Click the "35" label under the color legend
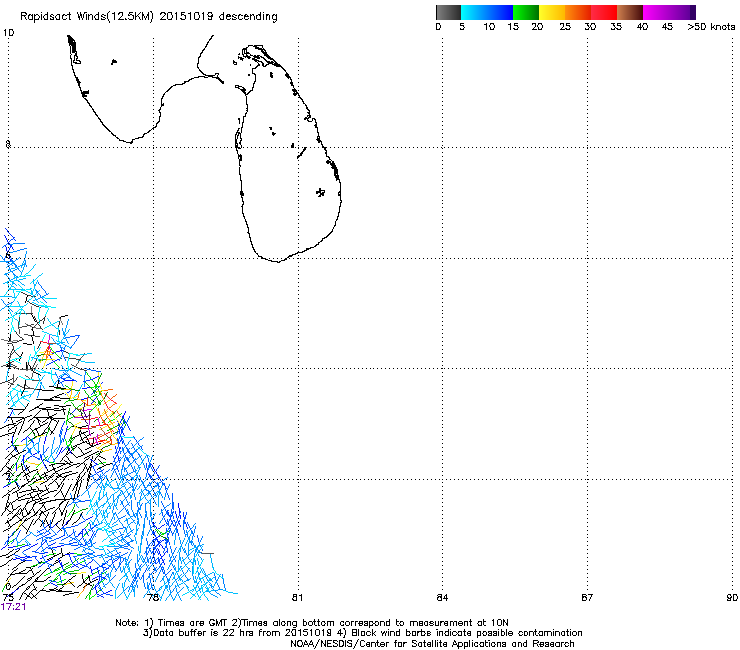This screenshot has width=740, height=650. [616, 27]
